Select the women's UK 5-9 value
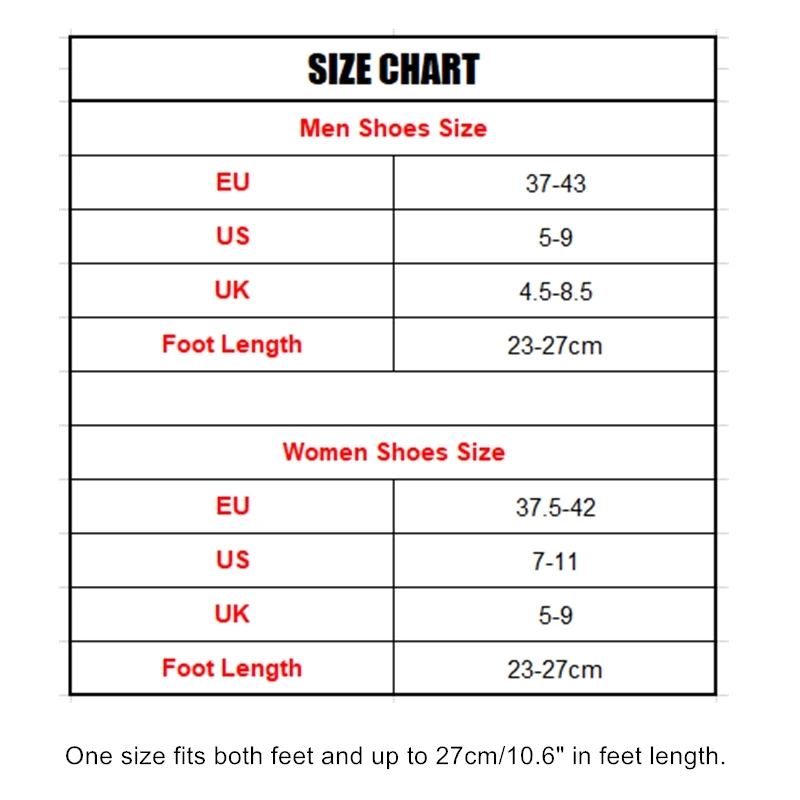Viewport: 800px width, 800px height. [x=555, y=616]
